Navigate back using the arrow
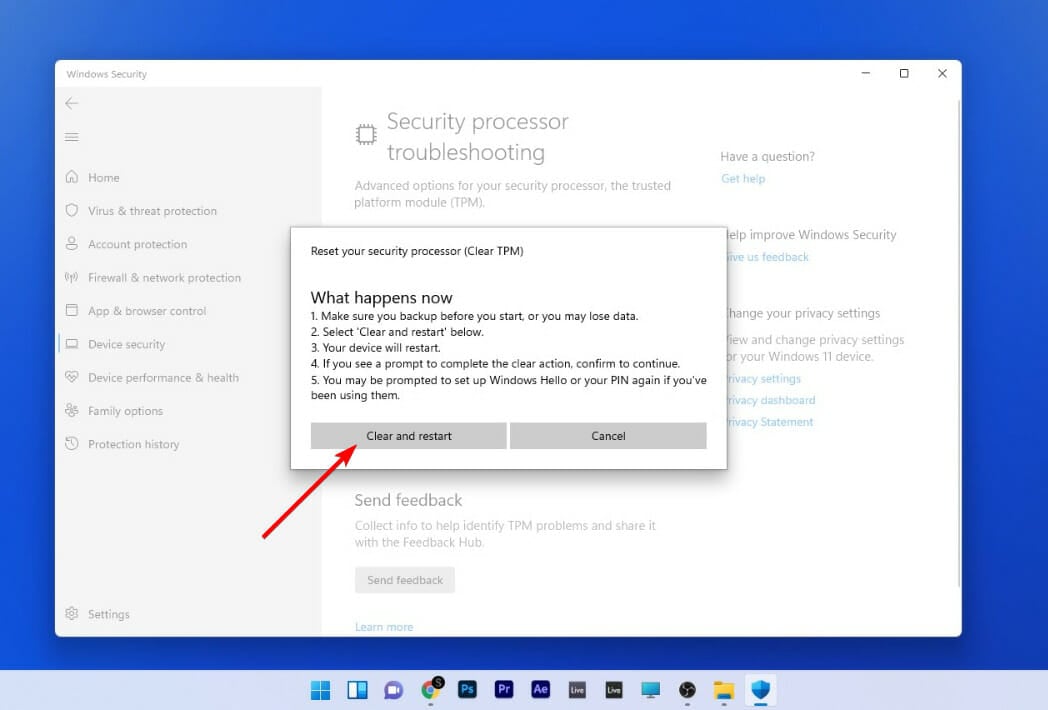Screen dimensions: 1048x710 tap(71, 103)
